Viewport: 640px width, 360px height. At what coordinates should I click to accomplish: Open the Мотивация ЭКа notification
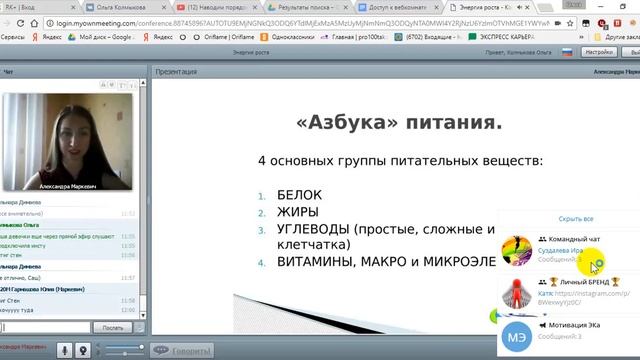(x=569, y=336)
